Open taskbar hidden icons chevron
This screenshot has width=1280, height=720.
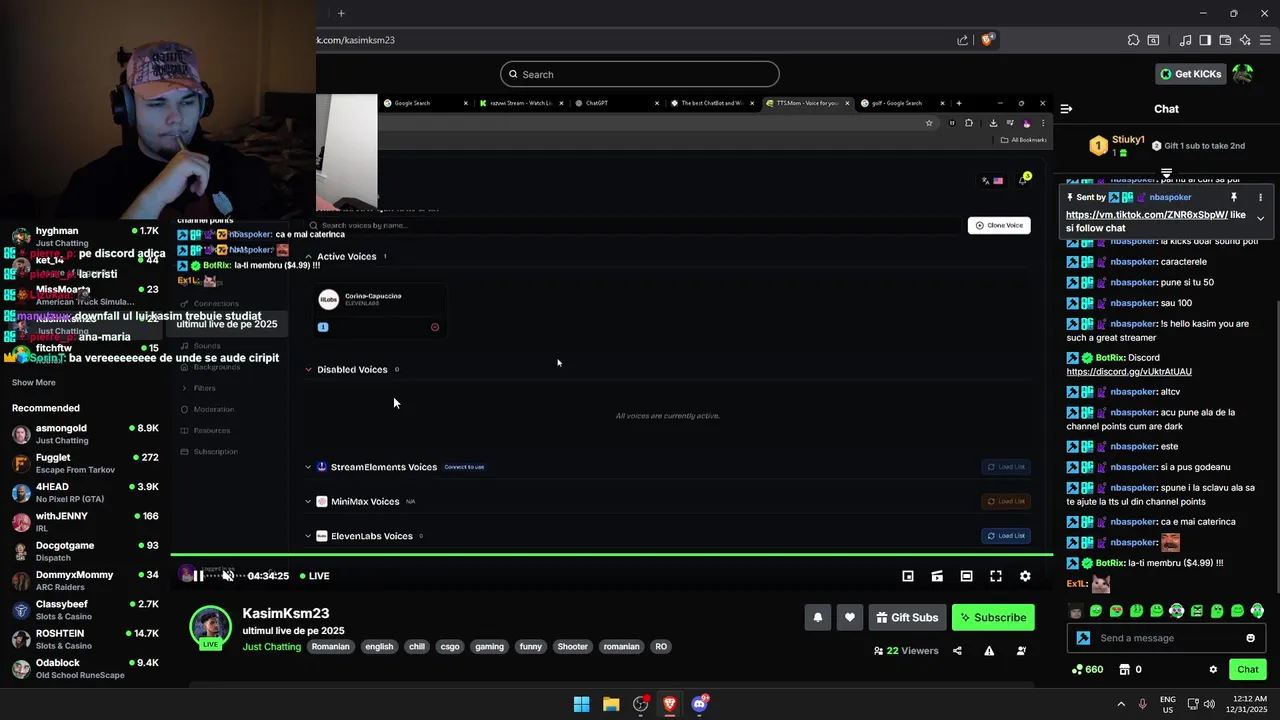click(1120, 704)
